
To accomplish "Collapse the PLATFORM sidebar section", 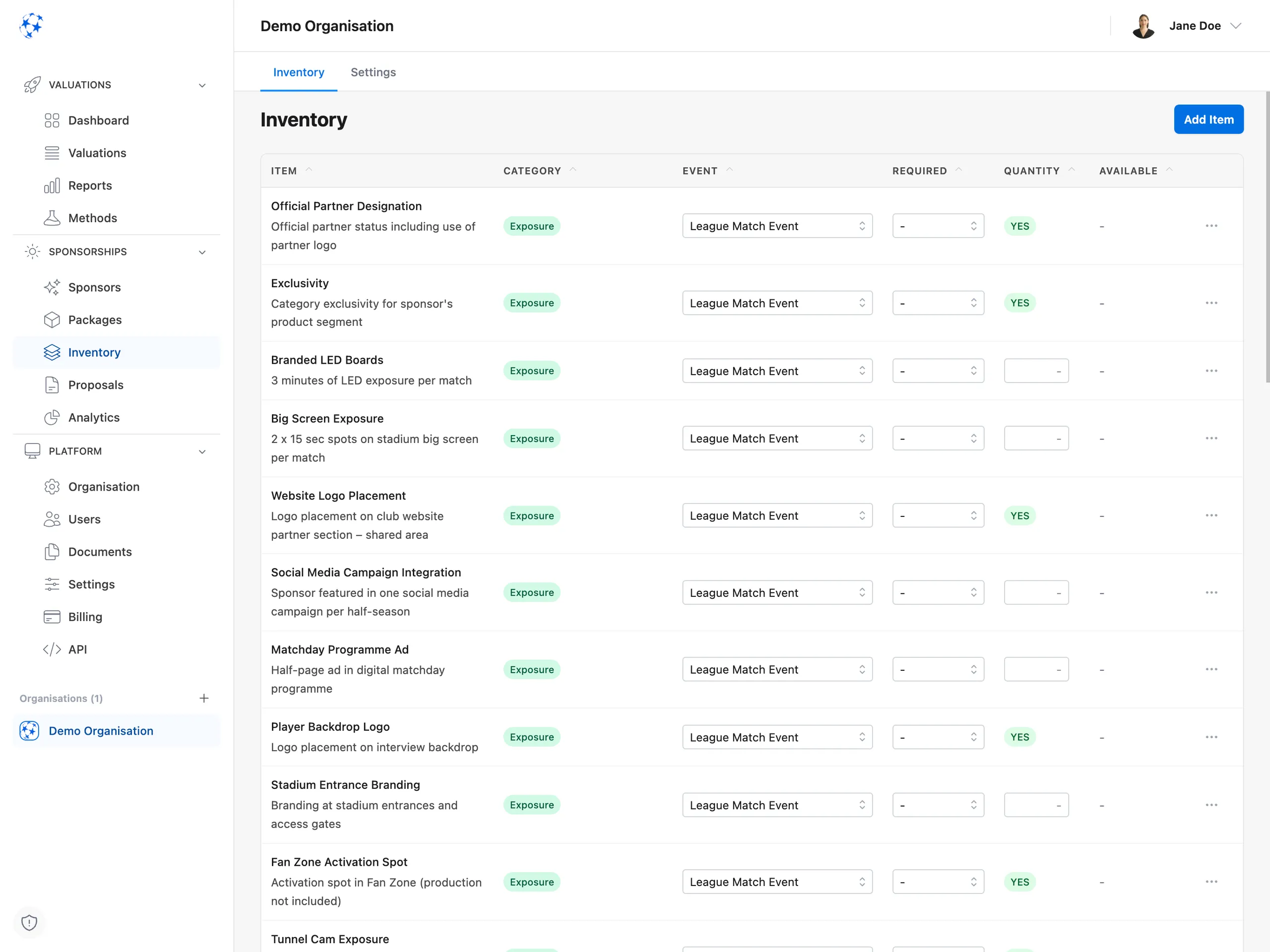I will coord(202,451).
